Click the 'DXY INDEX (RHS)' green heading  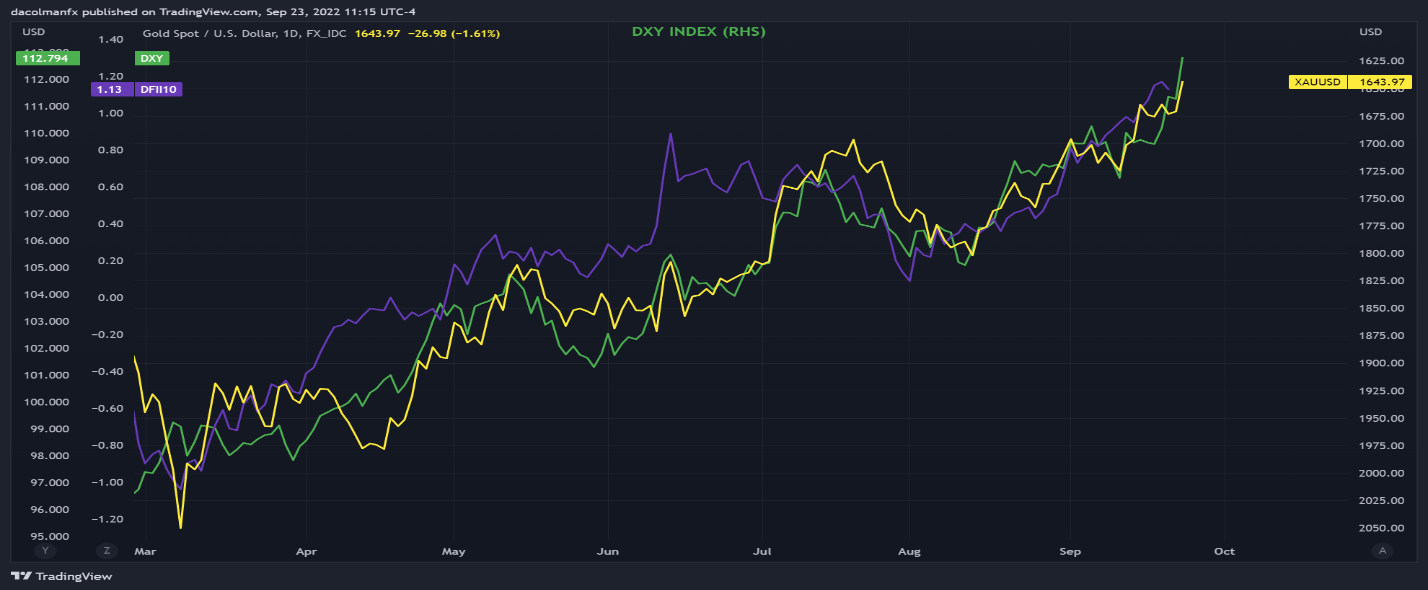coord(699,32)
